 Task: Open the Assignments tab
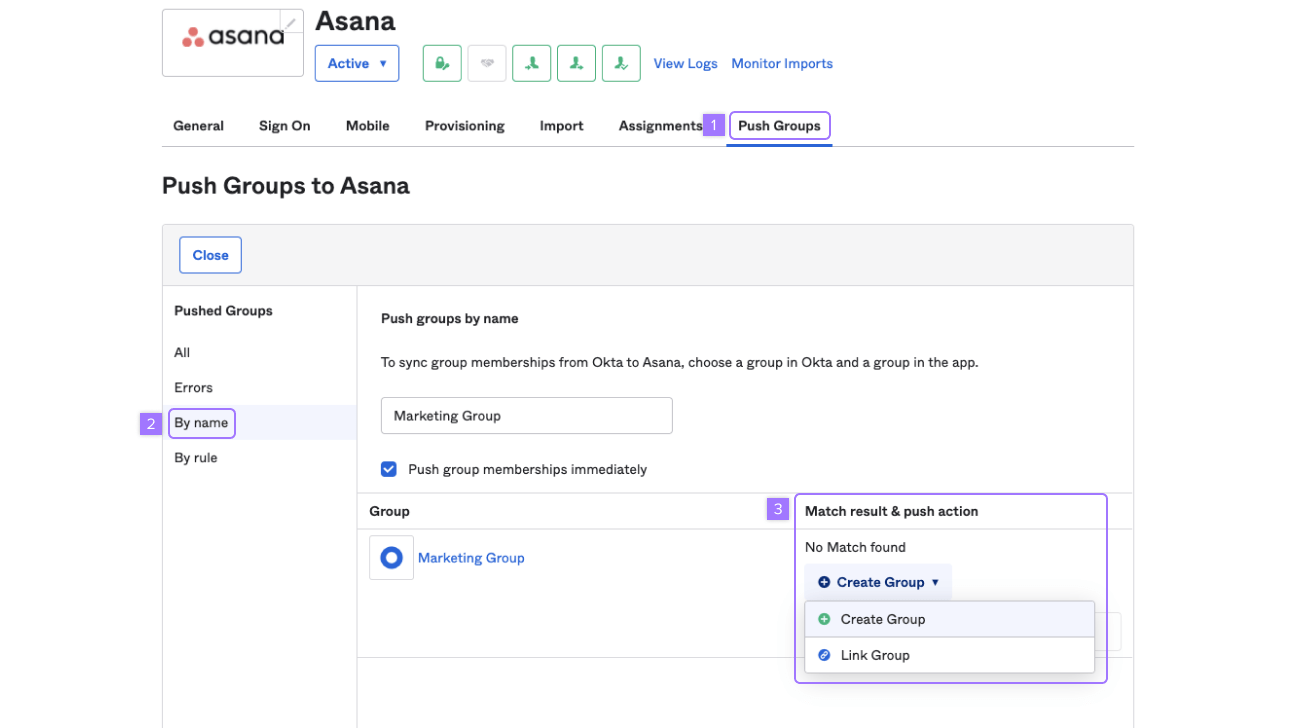tap(660, 126)
